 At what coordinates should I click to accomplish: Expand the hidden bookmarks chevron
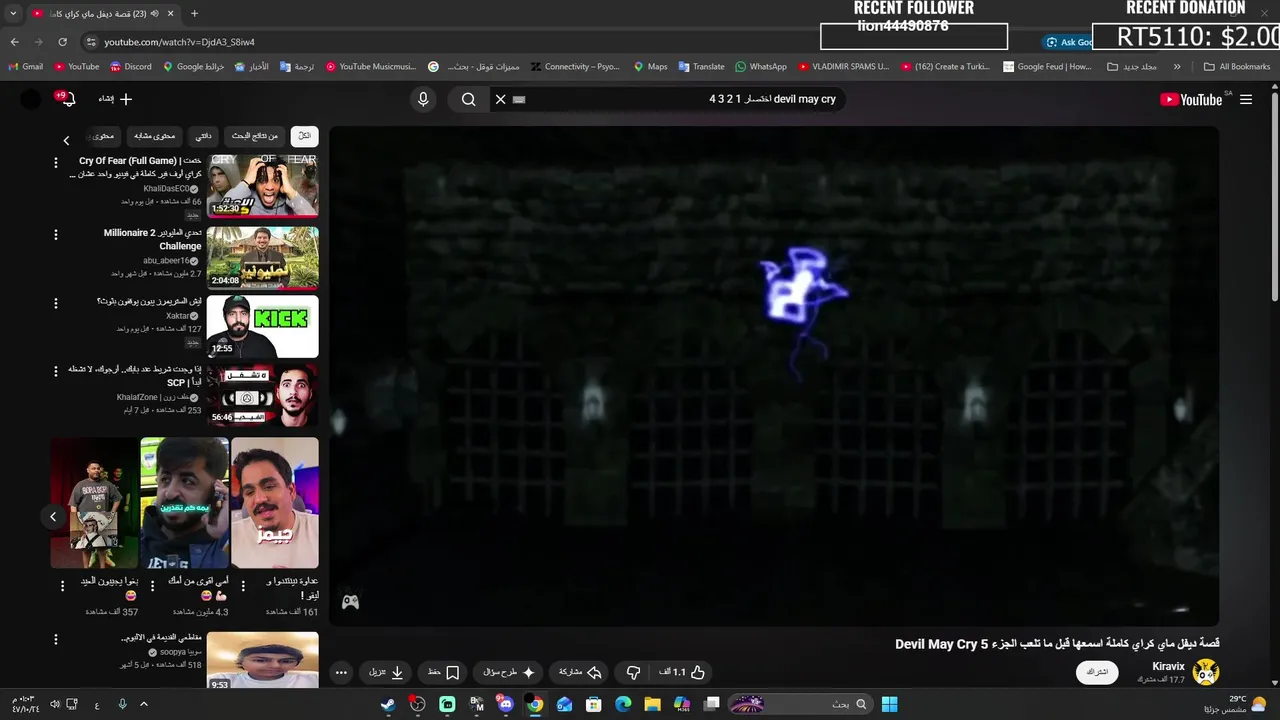(1177, 67)
